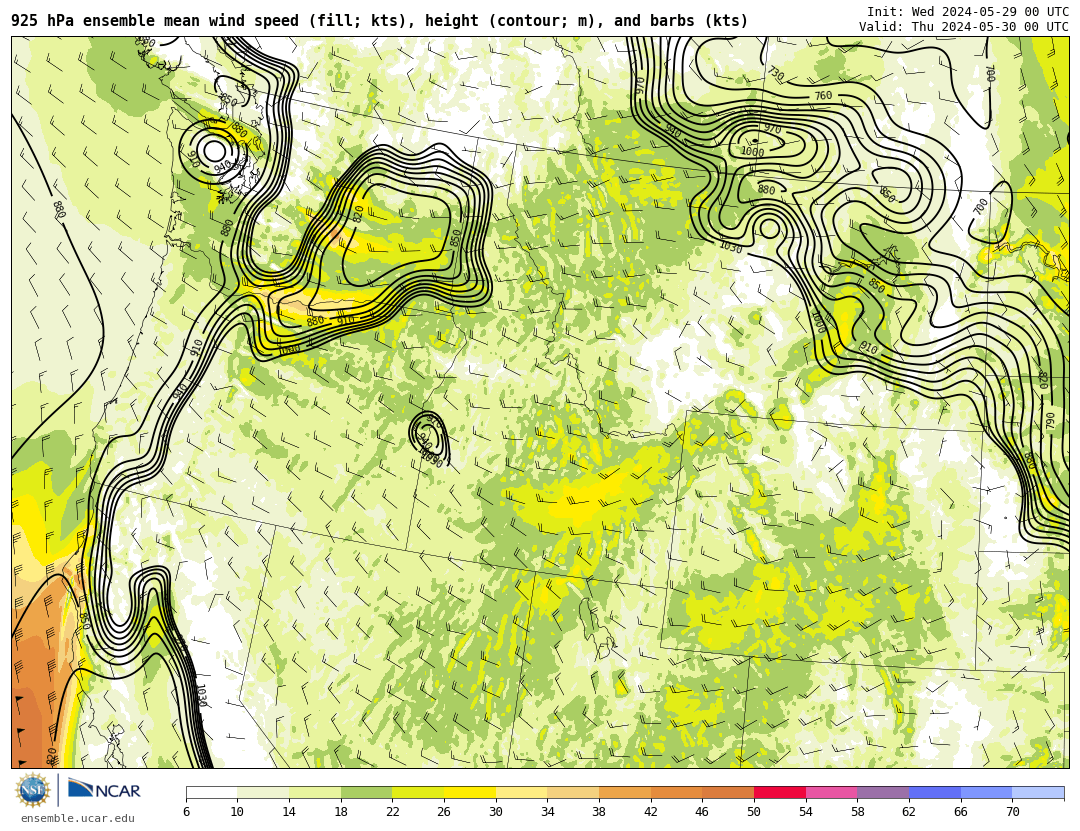
Task: Click the 790 height contour label
Action: (x=1050, y=420)
